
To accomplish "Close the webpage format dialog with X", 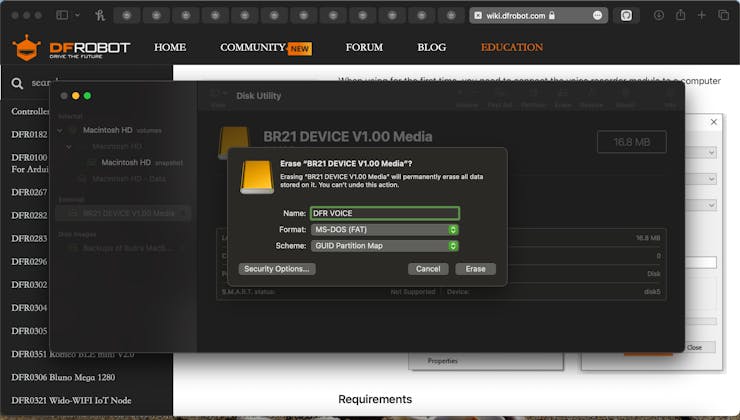I will [x=714, y=122].
